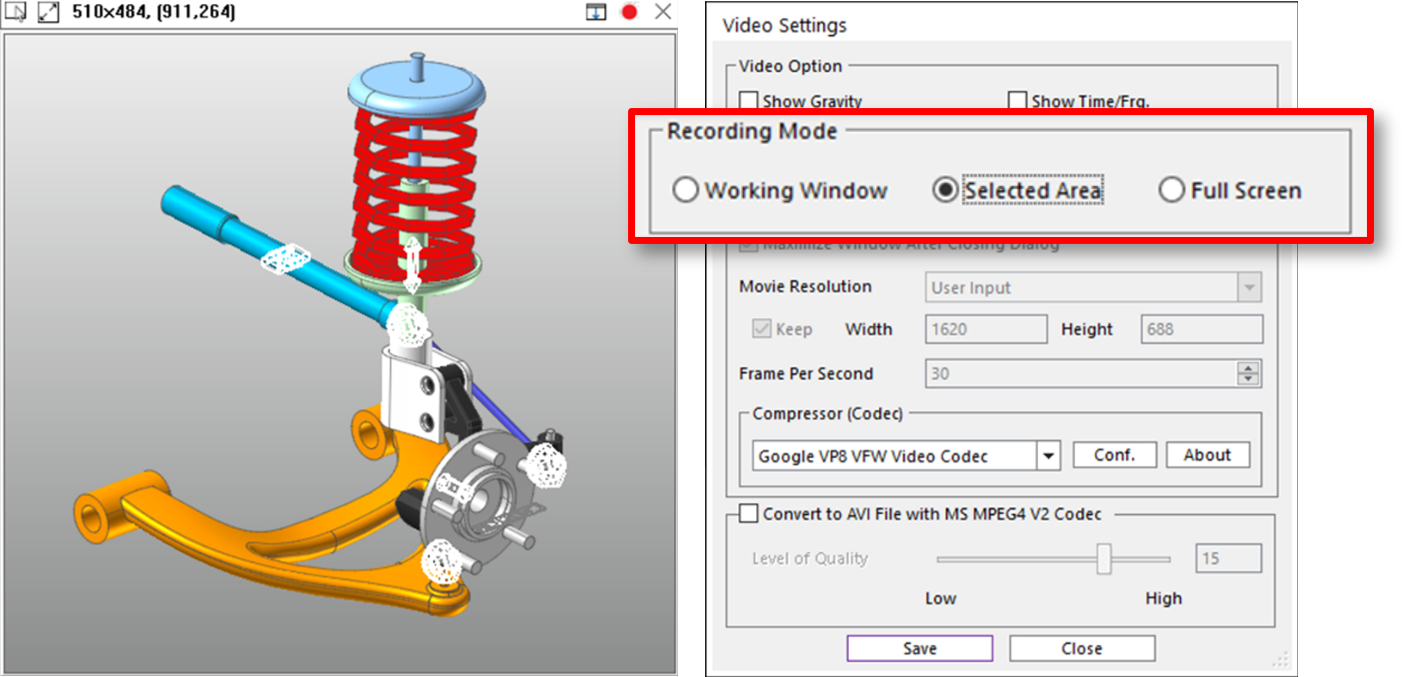The height and width of the screenshot is (677, 1402).
Task: Close the recording area toolbar
Action: tap(662, 12)
